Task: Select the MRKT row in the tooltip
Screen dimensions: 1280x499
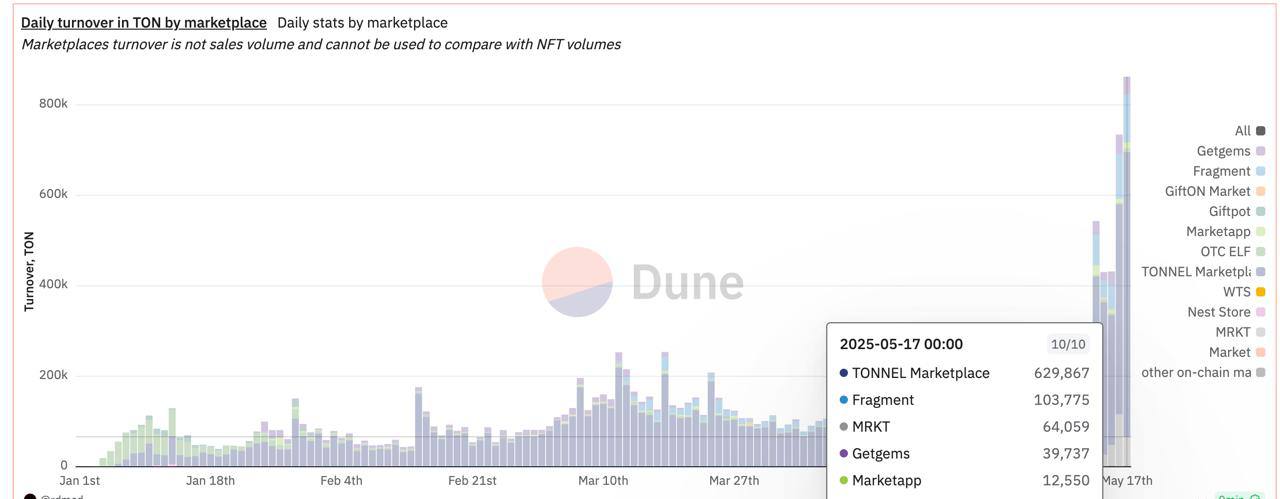Action: tap(964, 427)
